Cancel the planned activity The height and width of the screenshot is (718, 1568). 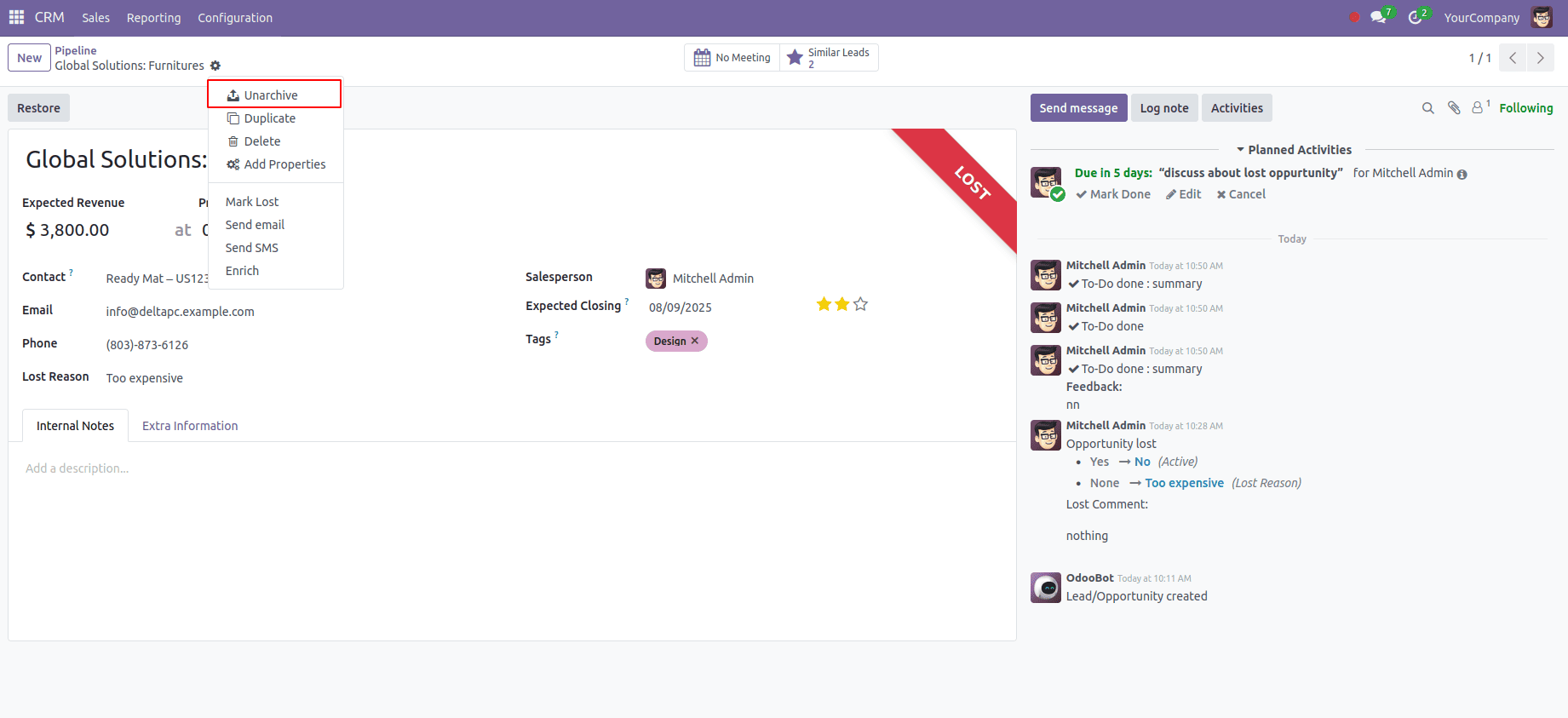pyautogui.click(x=1241, y=194)
